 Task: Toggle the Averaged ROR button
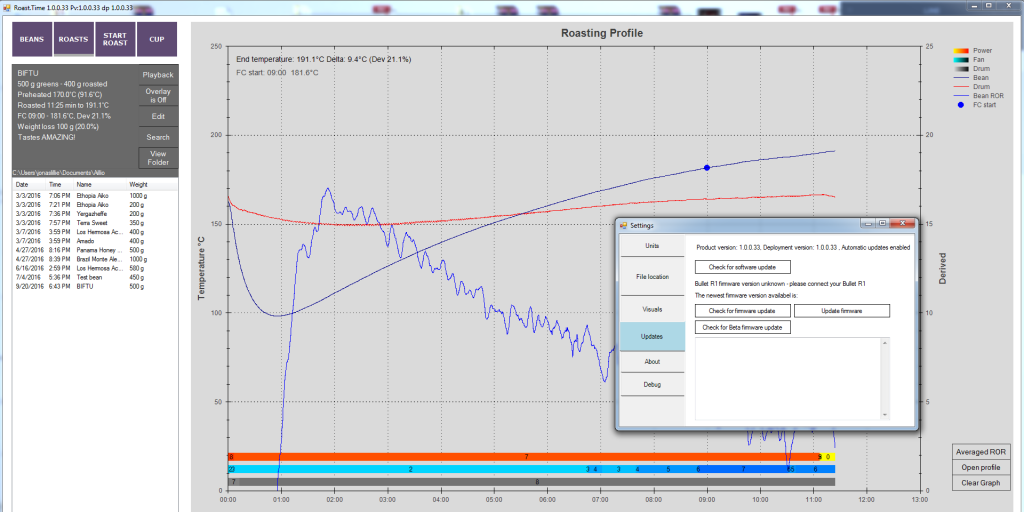coord(981,452)
